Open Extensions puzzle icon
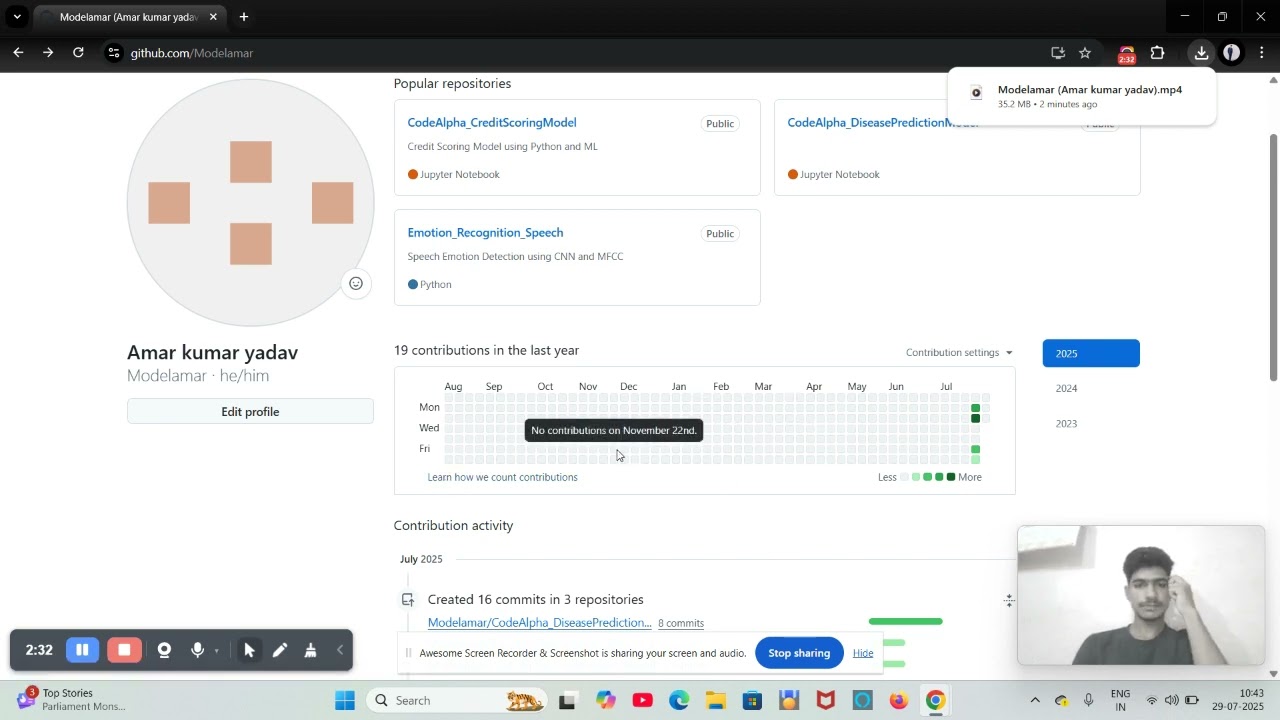The width and height of the screenshot is (1280, 720). (1158, 53)
